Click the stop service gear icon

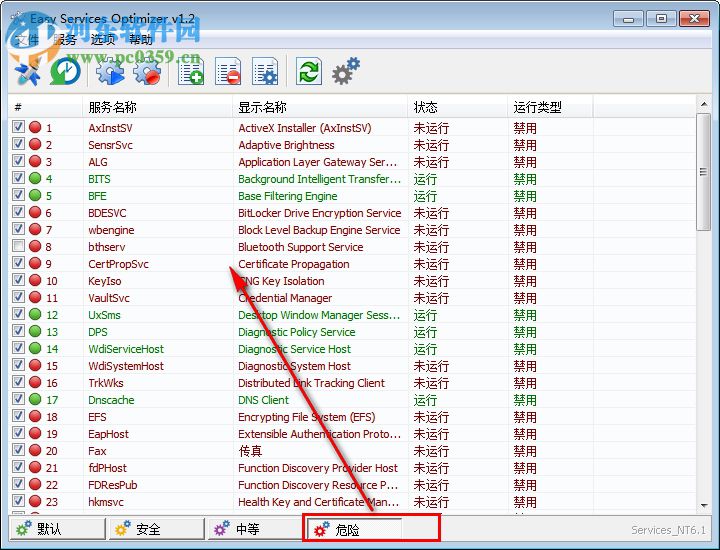(147, 72)
